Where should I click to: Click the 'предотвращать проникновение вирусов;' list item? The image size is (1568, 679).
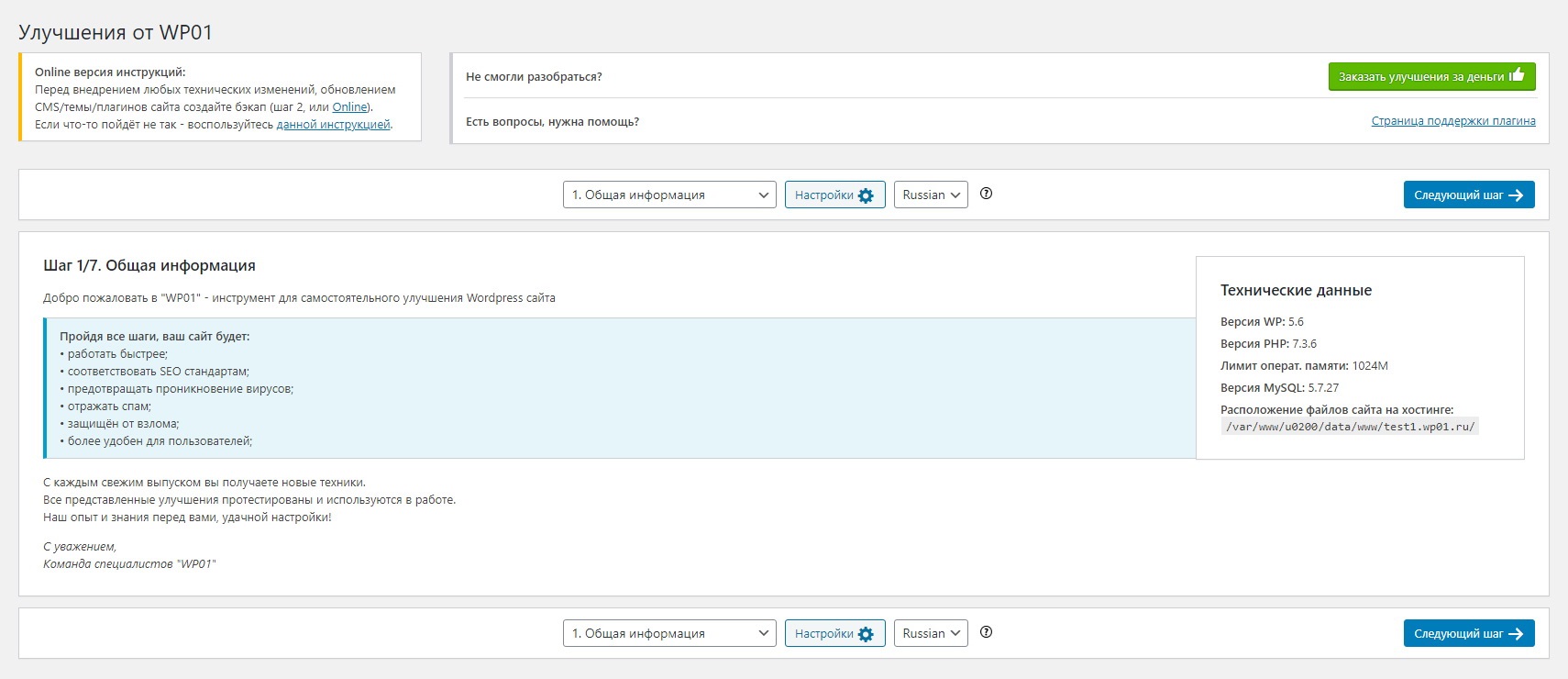[x=176, y=389]
